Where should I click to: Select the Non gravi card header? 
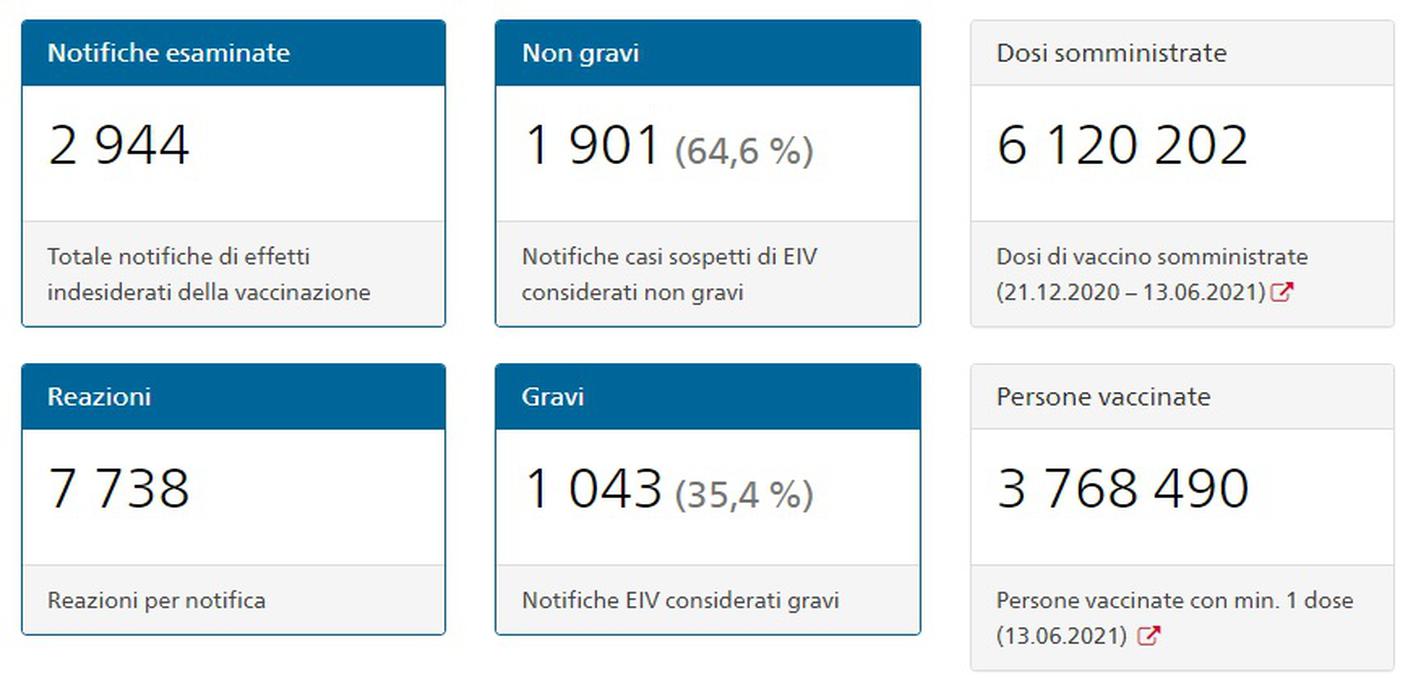coord(707,53)
